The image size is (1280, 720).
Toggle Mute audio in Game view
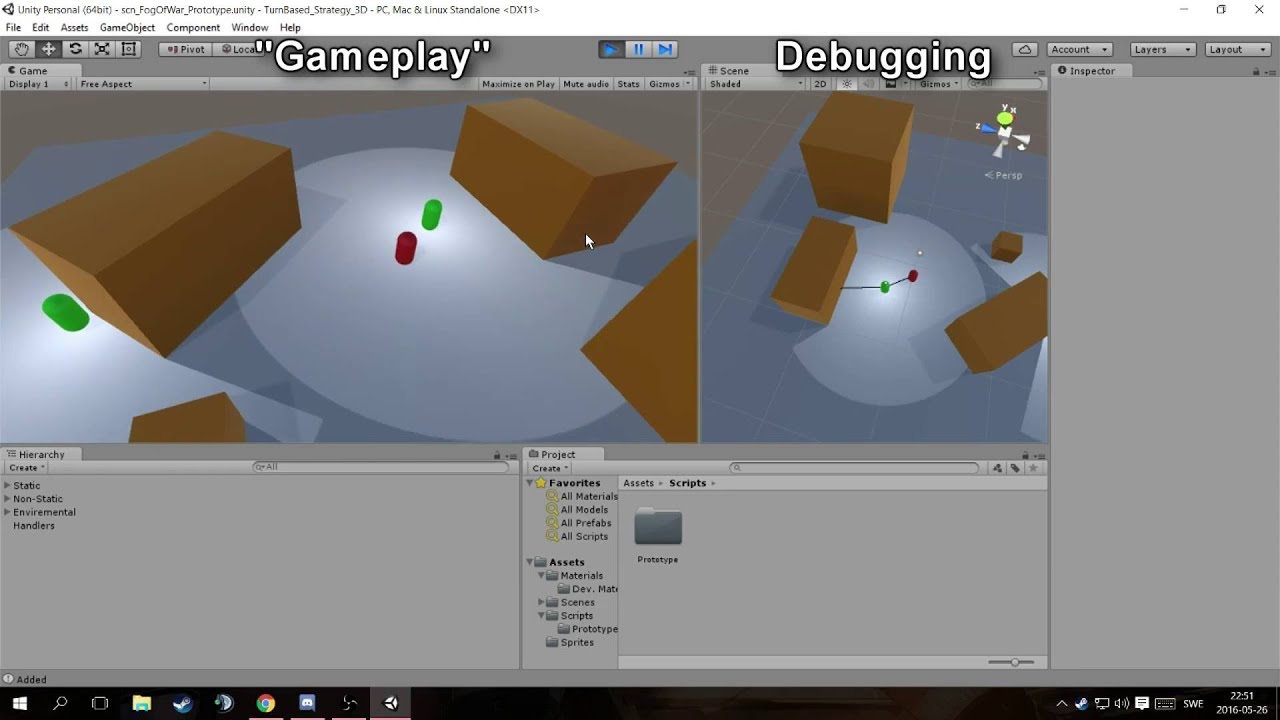[x=586, y=84]
